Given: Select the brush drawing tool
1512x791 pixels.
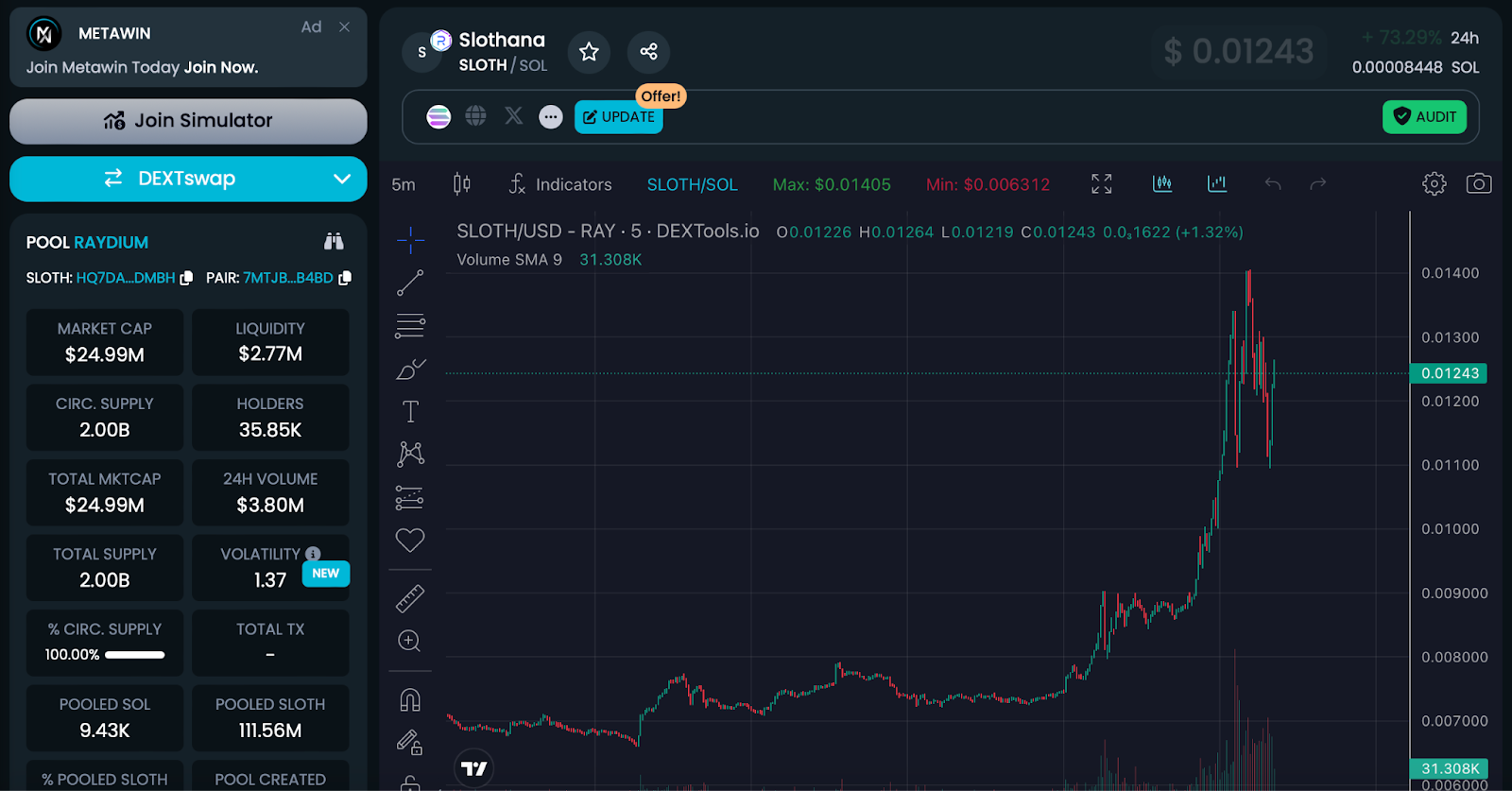Looking at the screenshot, I should (x=410, y=370).
